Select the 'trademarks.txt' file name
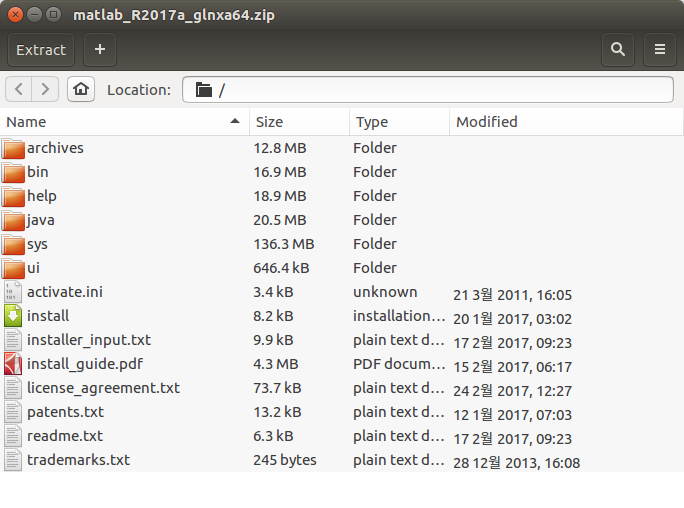 (x=79, y=460)
